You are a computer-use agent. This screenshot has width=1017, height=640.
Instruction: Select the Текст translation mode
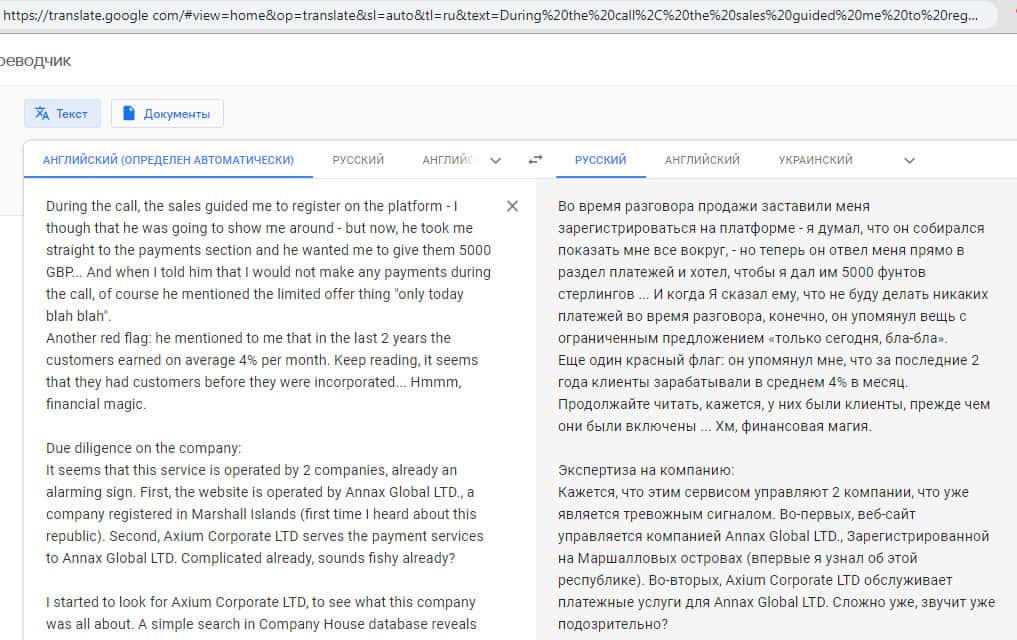(62, 113)
